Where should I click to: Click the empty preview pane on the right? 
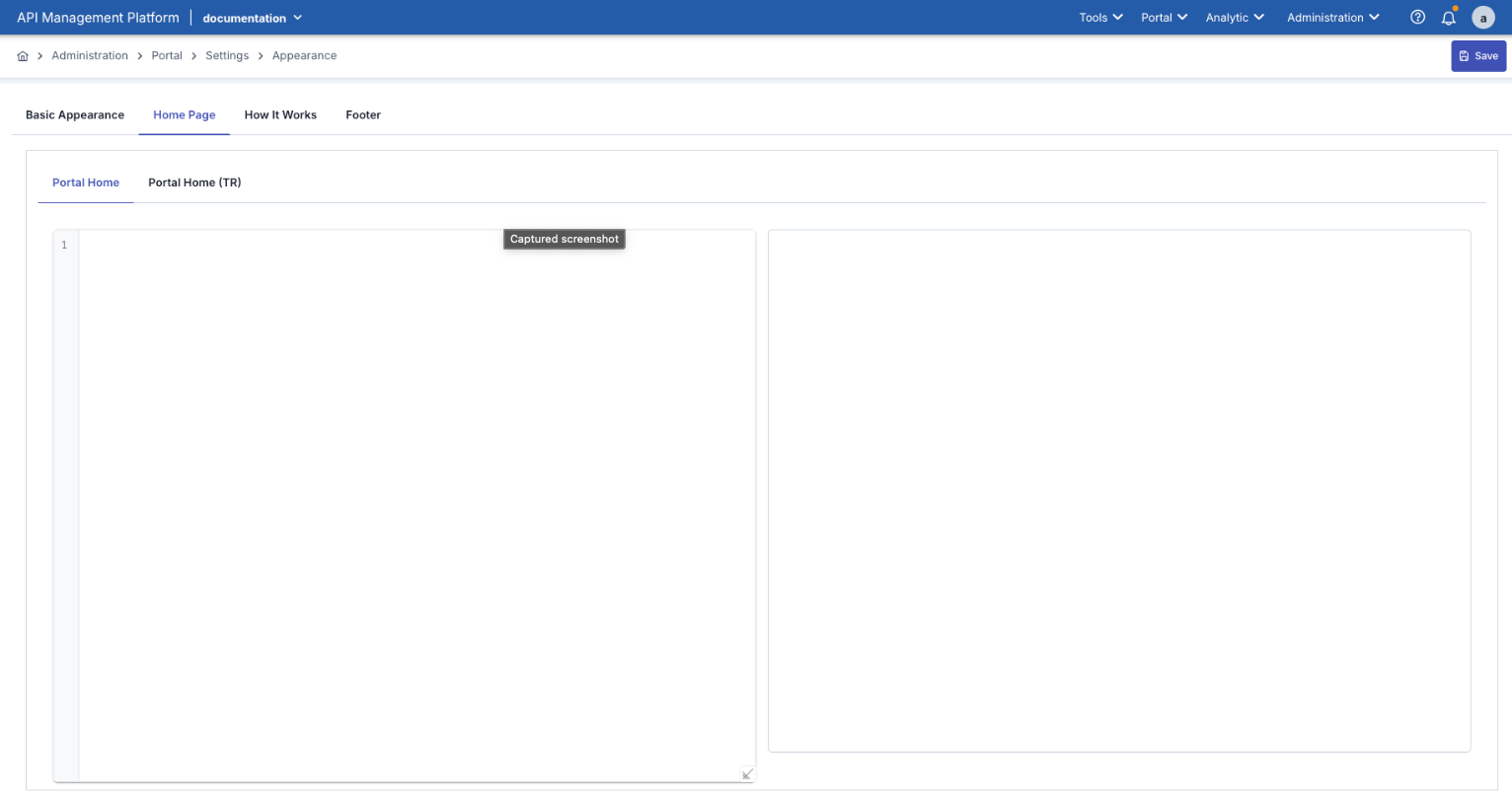coord(1119,490)
